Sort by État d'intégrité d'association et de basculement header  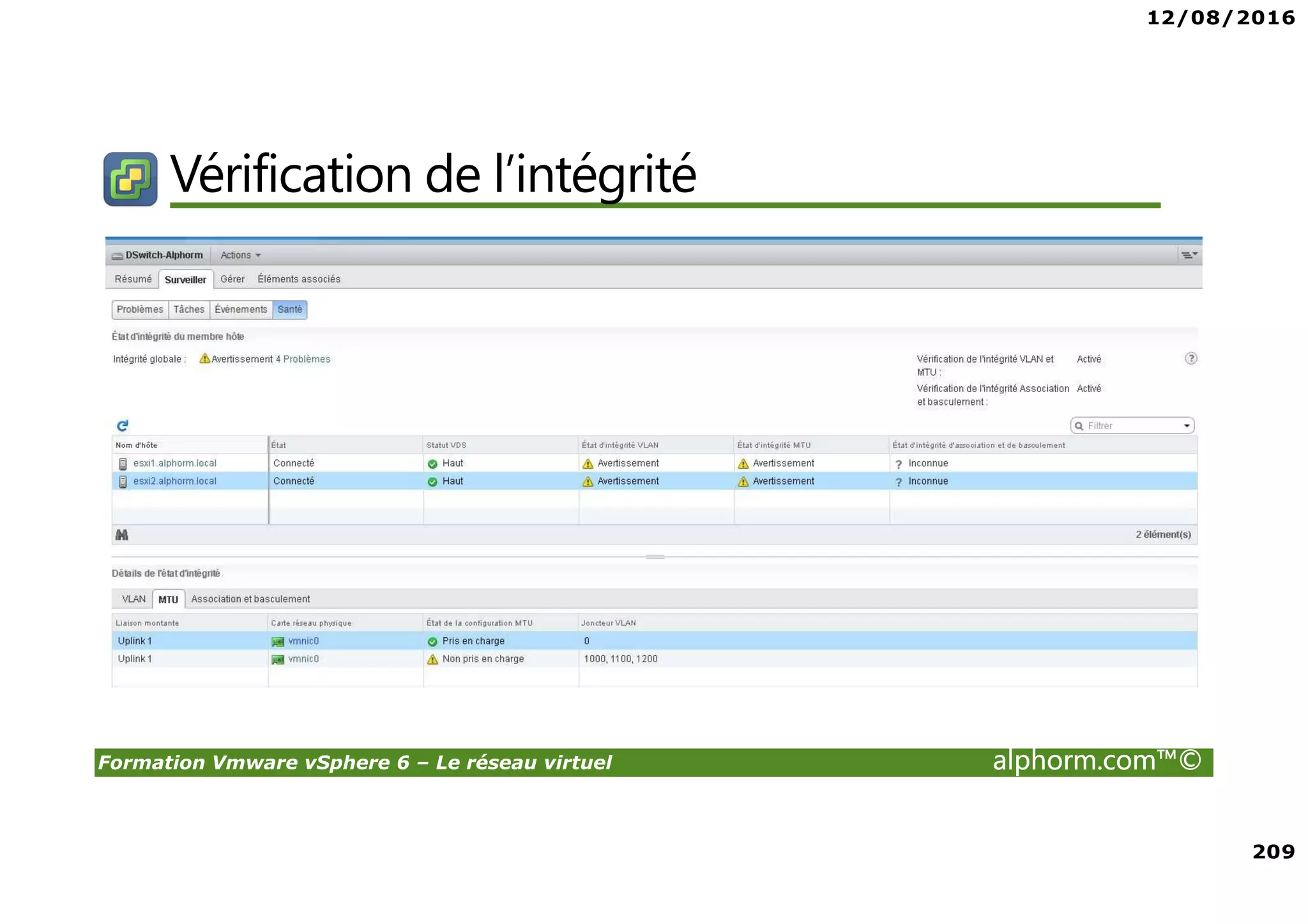pos(1043,445)
